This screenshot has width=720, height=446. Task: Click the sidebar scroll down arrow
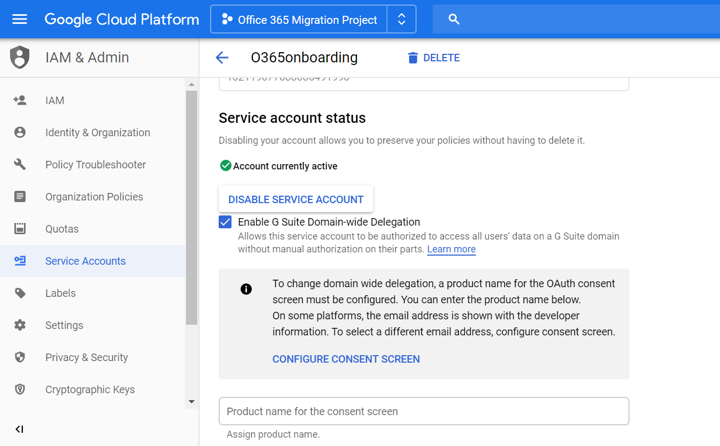192,402
